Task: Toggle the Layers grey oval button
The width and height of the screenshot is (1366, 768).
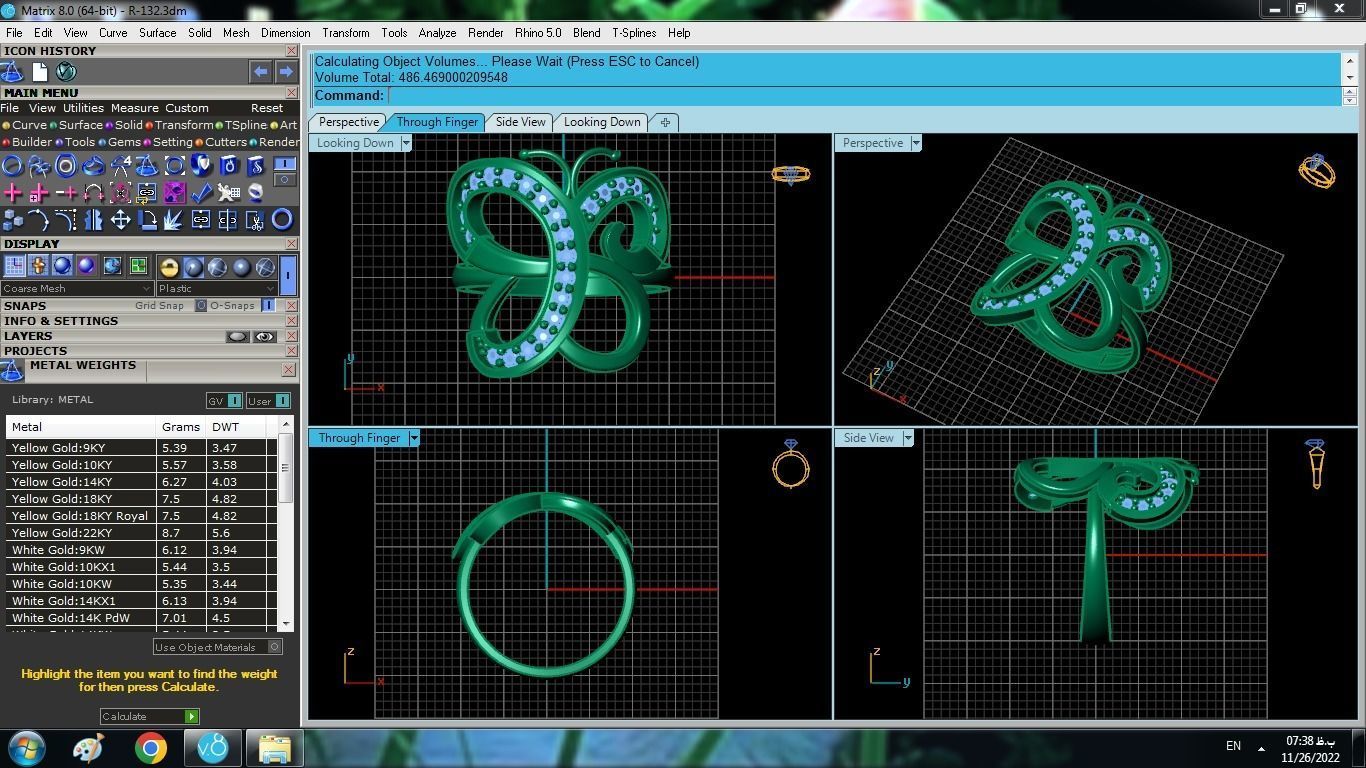Action: point(237,336)
